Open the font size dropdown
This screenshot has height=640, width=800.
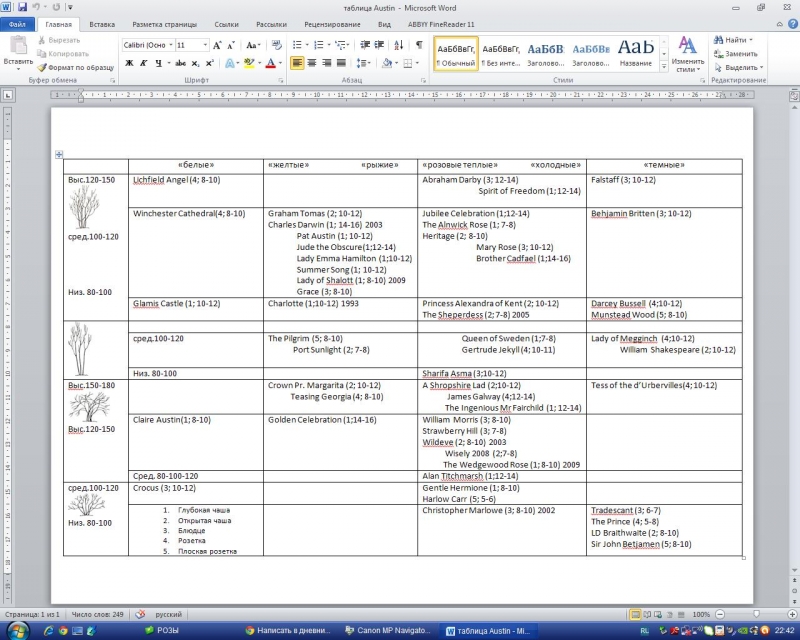[205, 45]
